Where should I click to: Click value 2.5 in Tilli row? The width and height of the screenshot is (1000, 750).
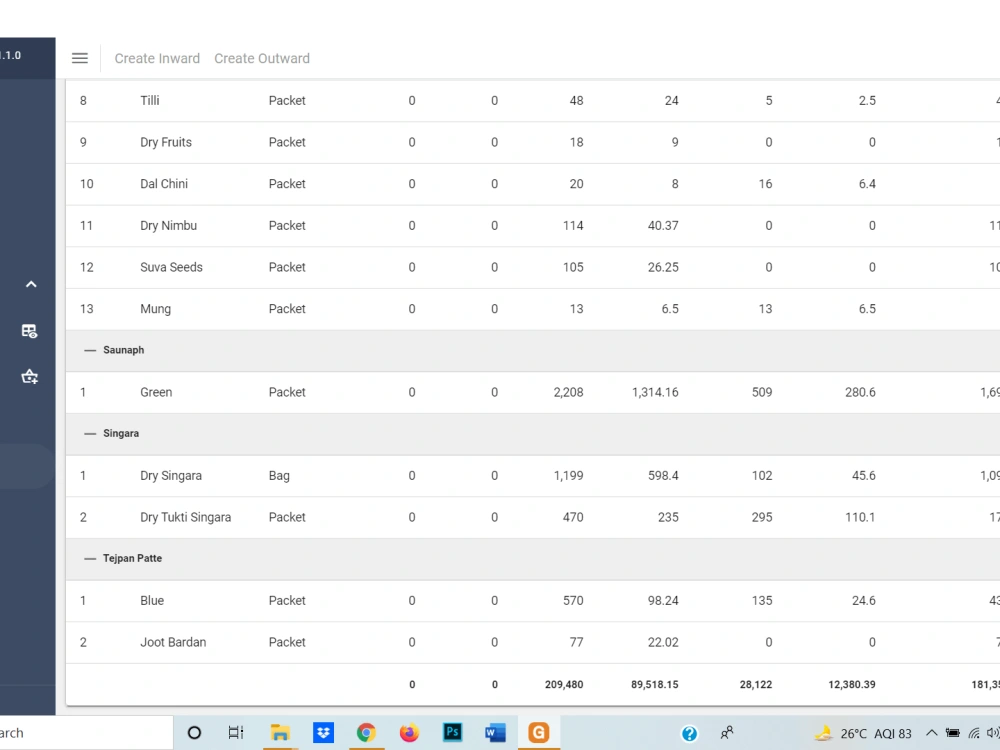tap(867, 101)
